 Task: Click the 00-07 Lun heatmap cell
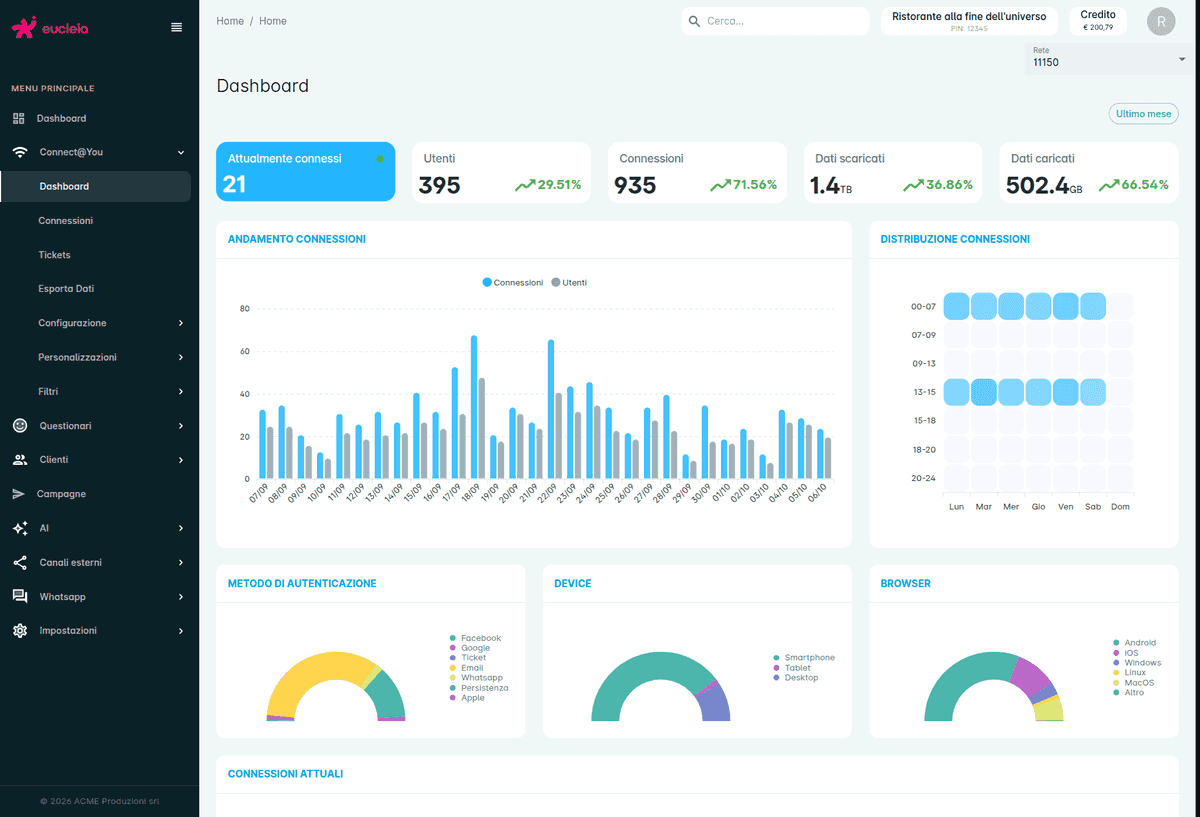(957, 306)
